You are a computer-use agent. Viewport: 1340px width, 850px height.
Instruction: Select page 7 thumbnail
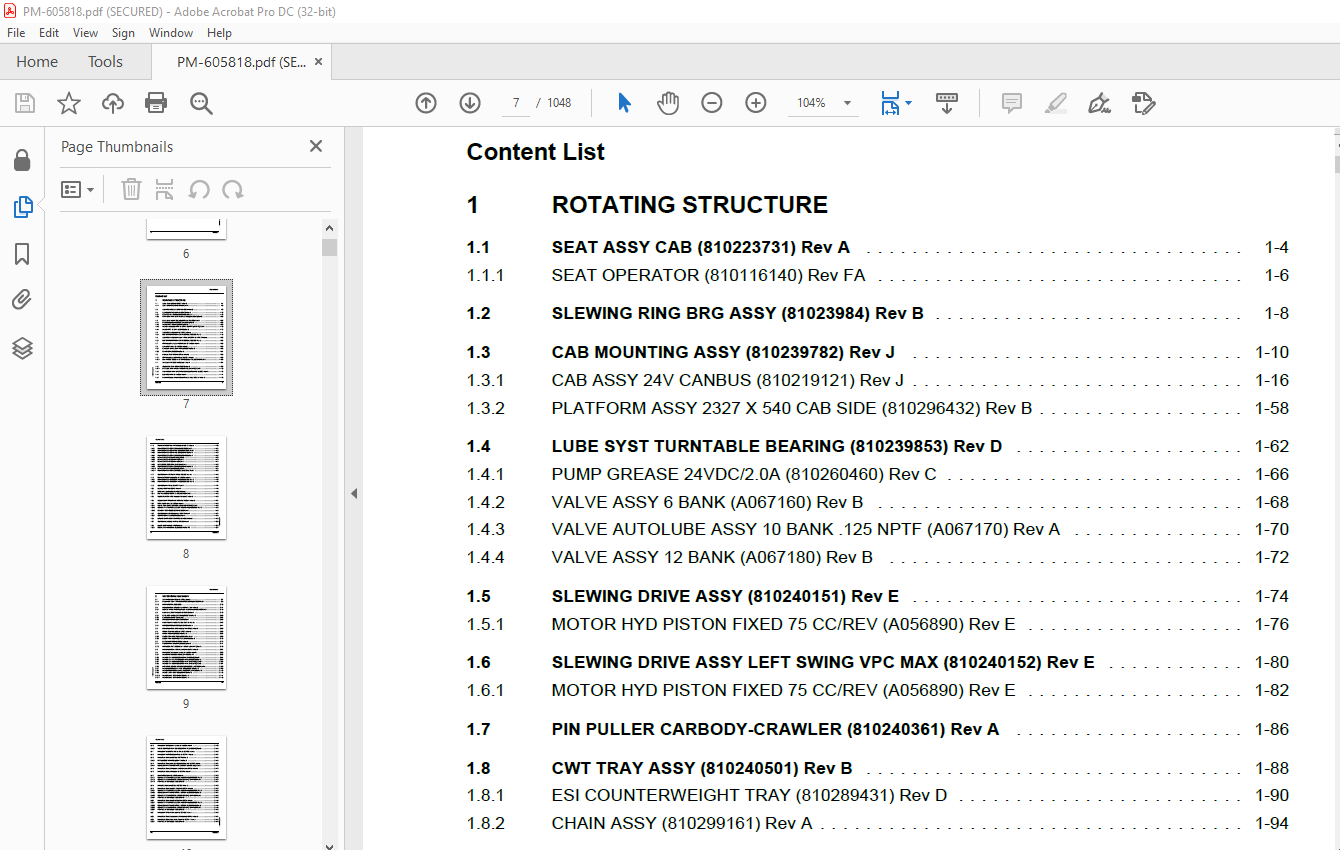tap(186, 337)
